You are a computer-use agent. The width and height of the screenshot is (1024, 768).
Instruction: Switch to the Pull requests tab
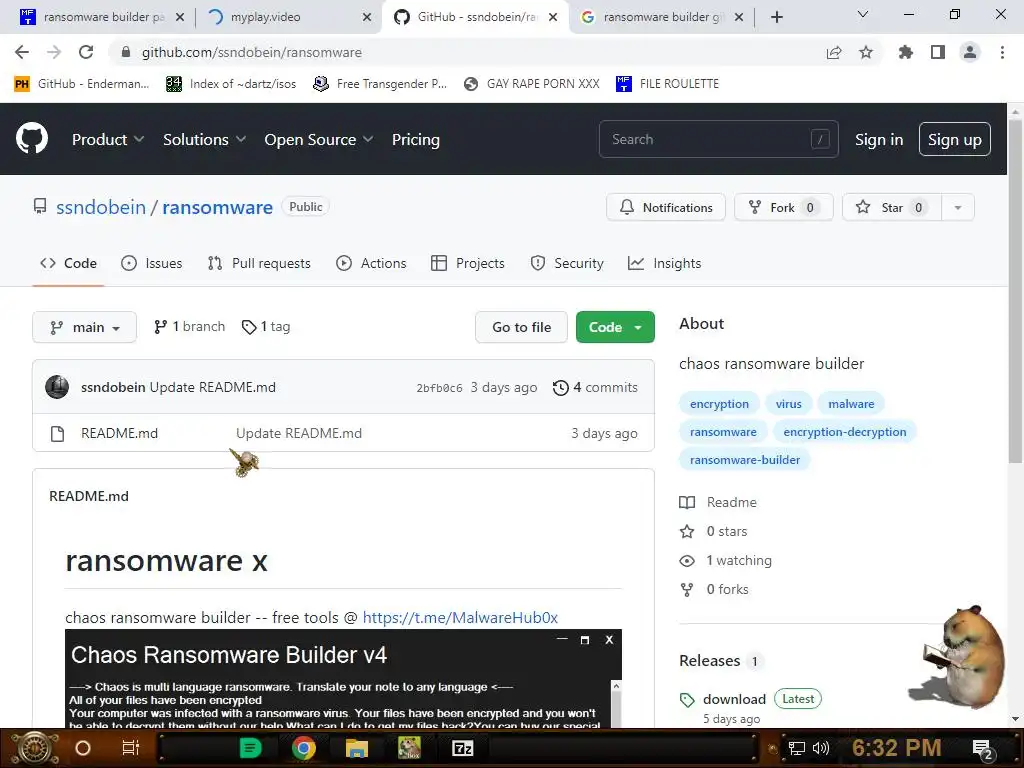click(x=259, y=263)
